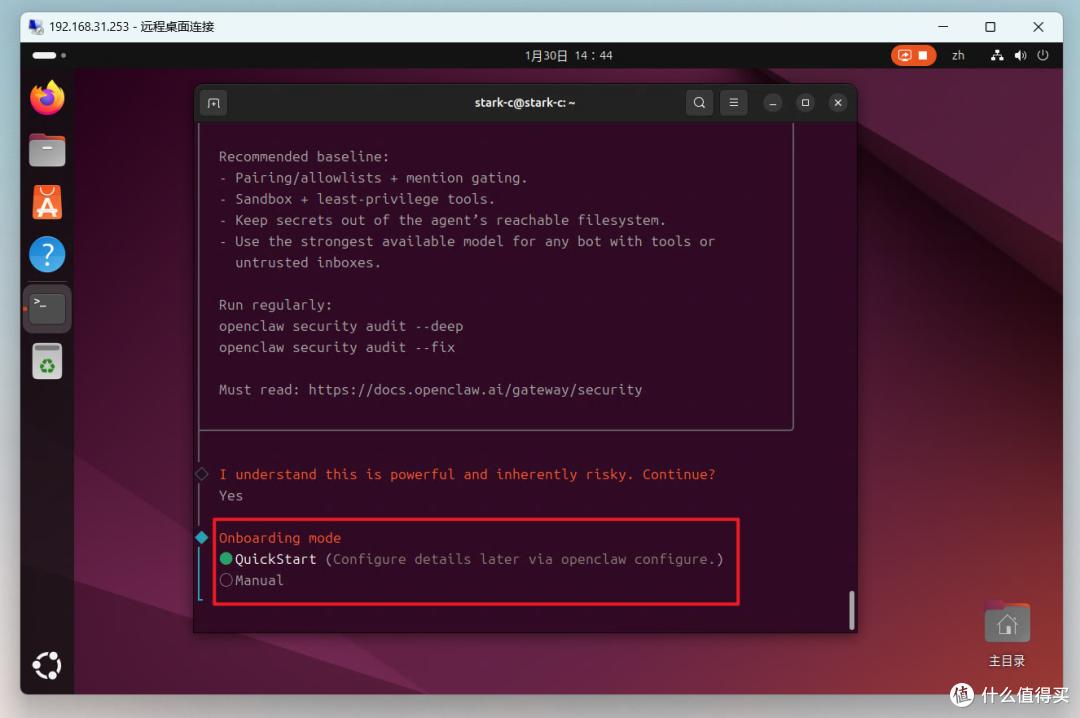Open the clock showing 1月30日 14:44
Image resolution: width=1080 pixels, height=718 pixels.
568,55
